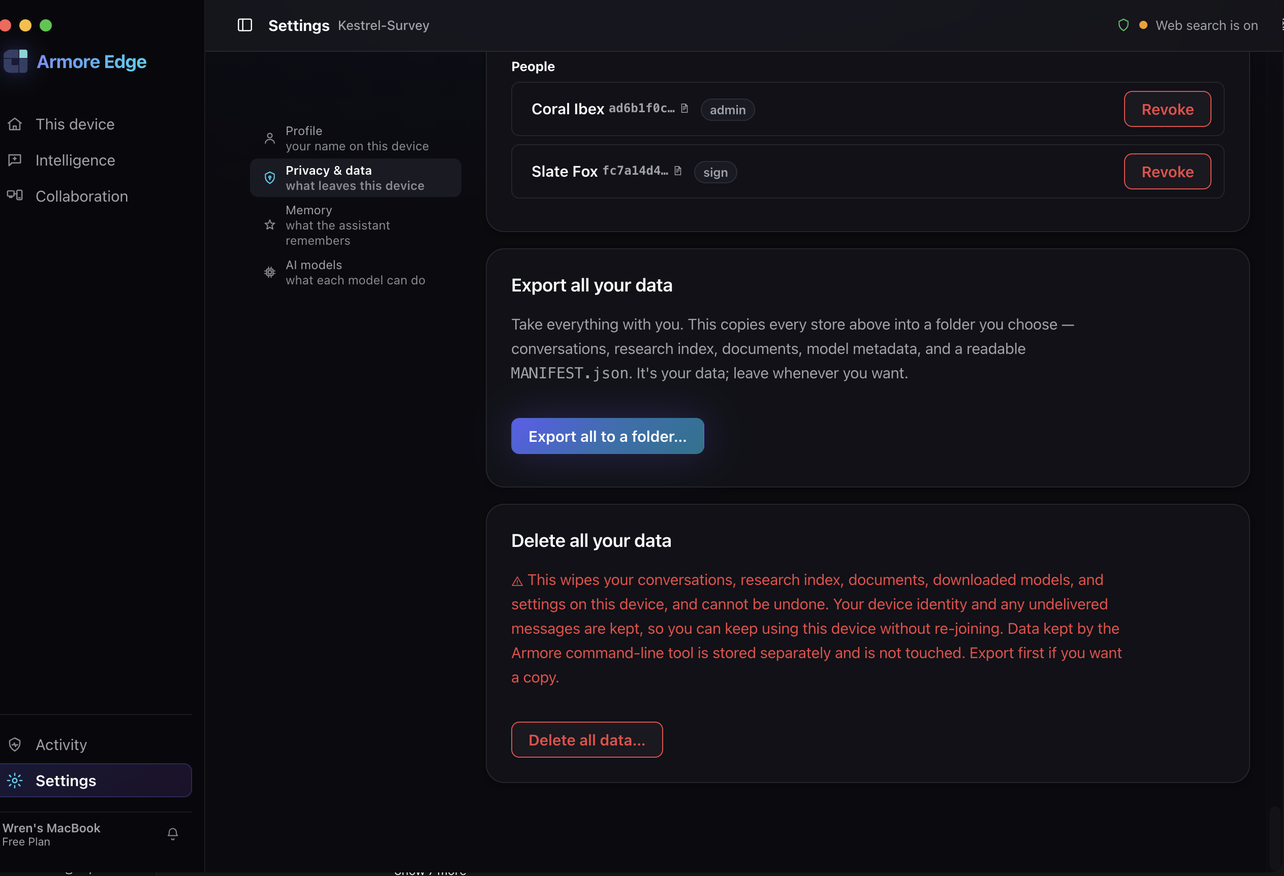Click Wren's MacBook account label
Image resolution: width=1284 pixels, height=876 pixels.
pyautogui.click(x=51, y=828)
